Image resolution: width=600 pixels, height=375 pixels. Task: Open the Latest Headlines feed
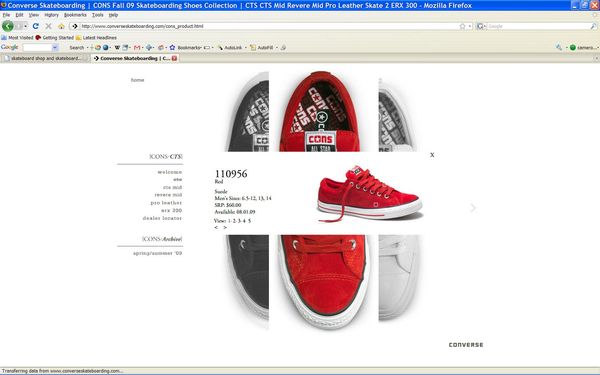pyautogui.click(x=96, y=38)
